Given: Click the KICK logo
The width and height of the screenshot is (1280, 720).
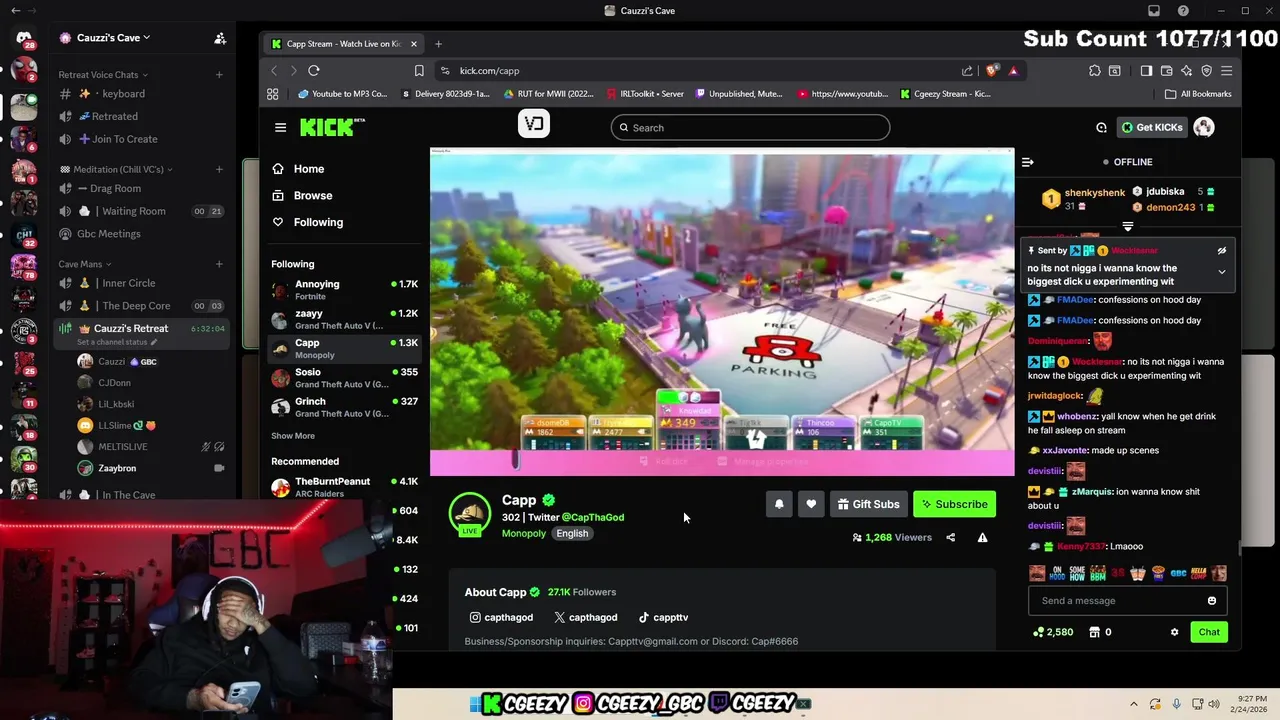Looking at the screenshot, I should pos(332,127).
